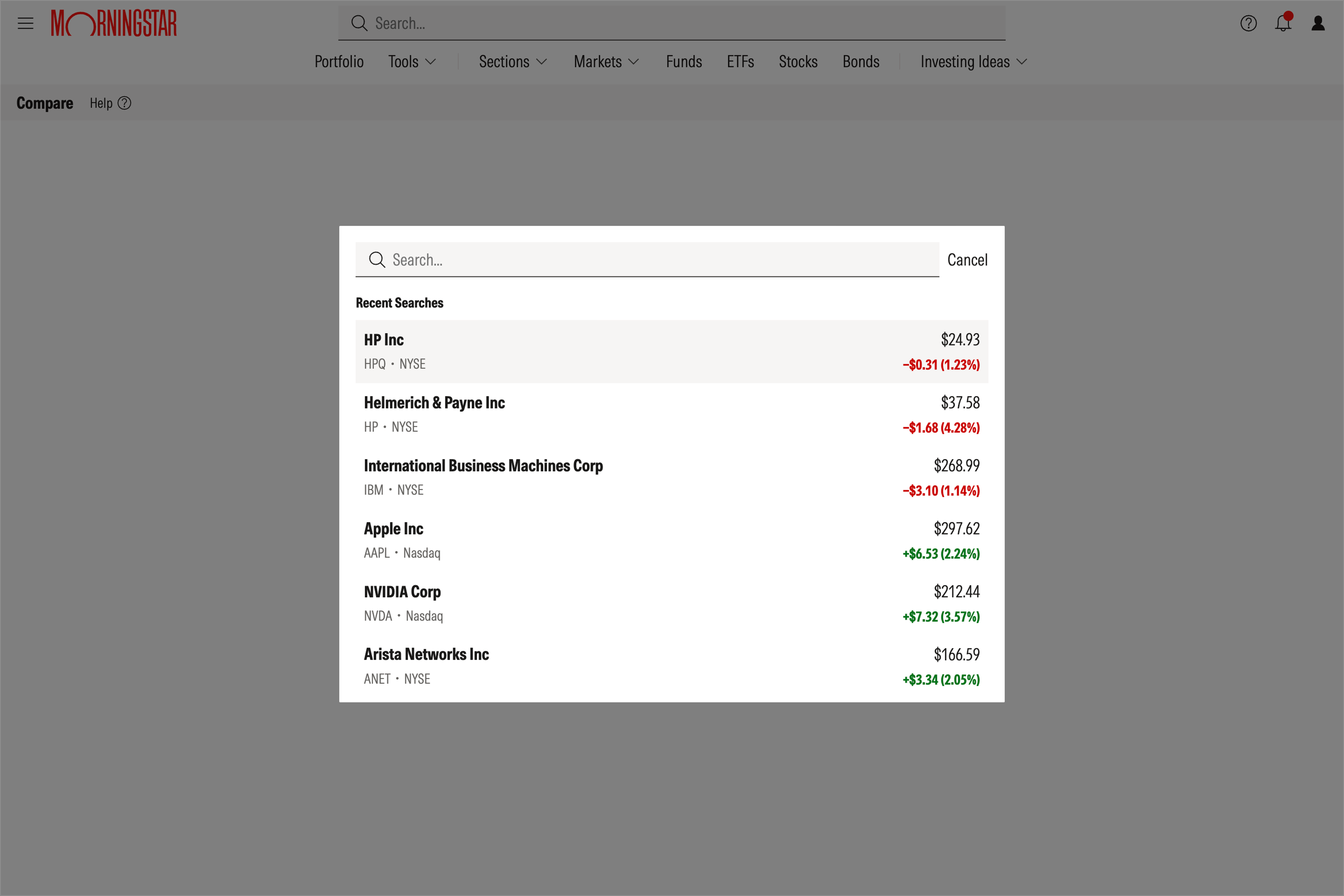Click the AAPL • Nasdaq ticker text
Screen dimensions: 1344x896
click(402, 553)
